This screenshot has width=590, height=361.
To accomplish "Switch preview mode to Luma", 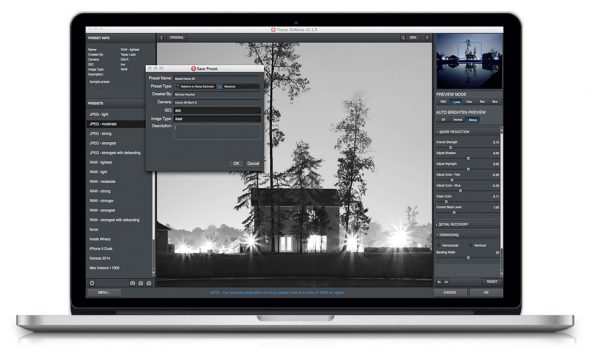I will click(x=456, y=102).
